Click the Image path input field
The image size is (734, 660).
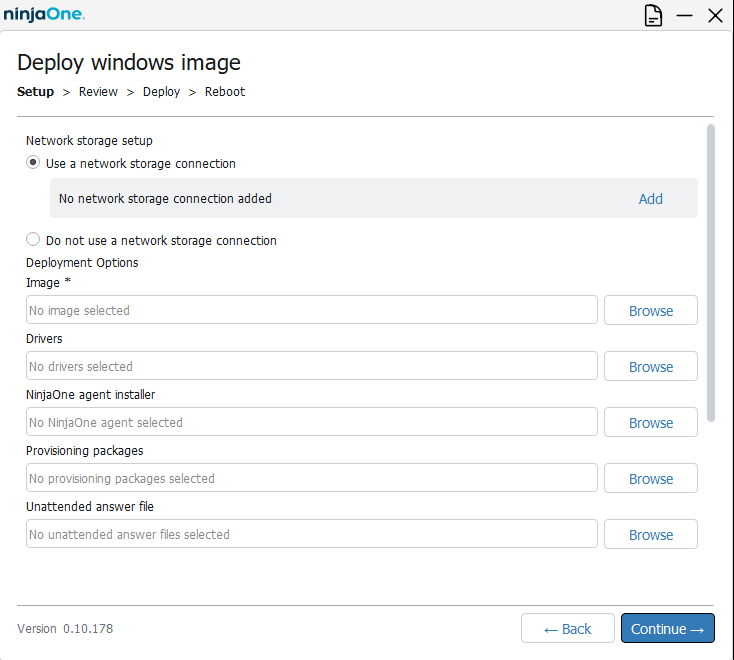point(311,311)
